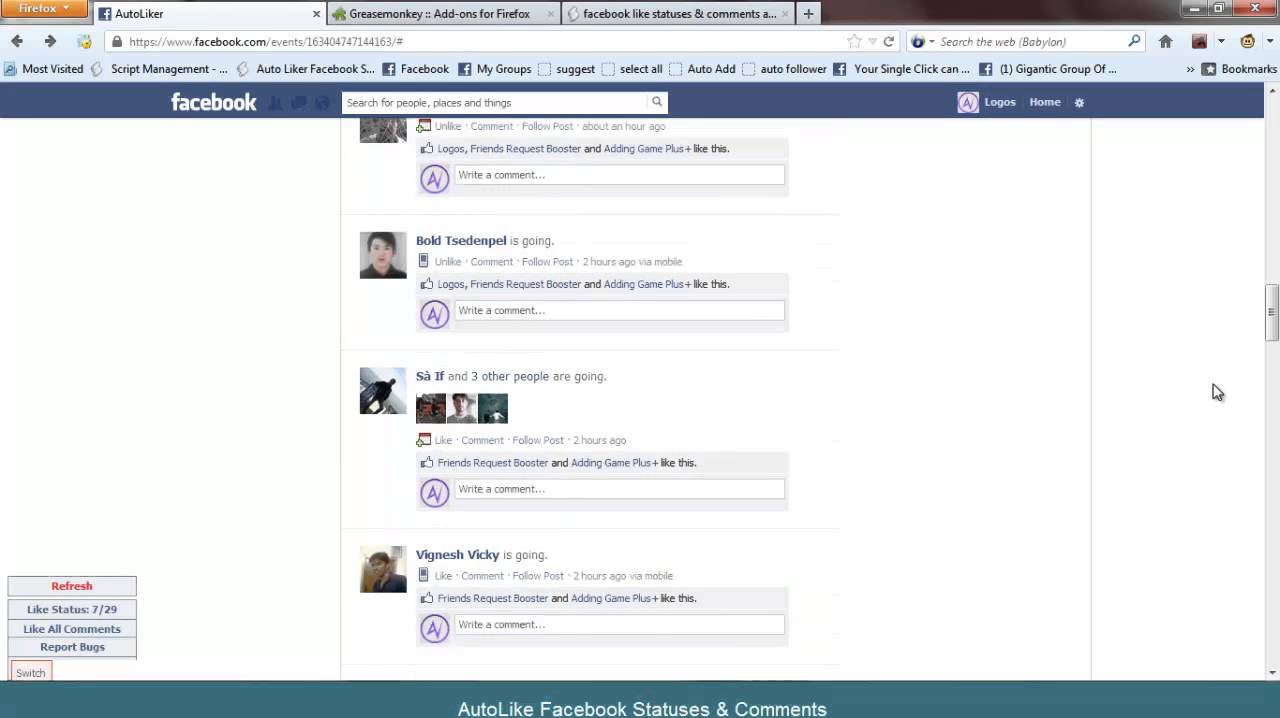
Task: Click the red Refresh button
Action: 72,586
